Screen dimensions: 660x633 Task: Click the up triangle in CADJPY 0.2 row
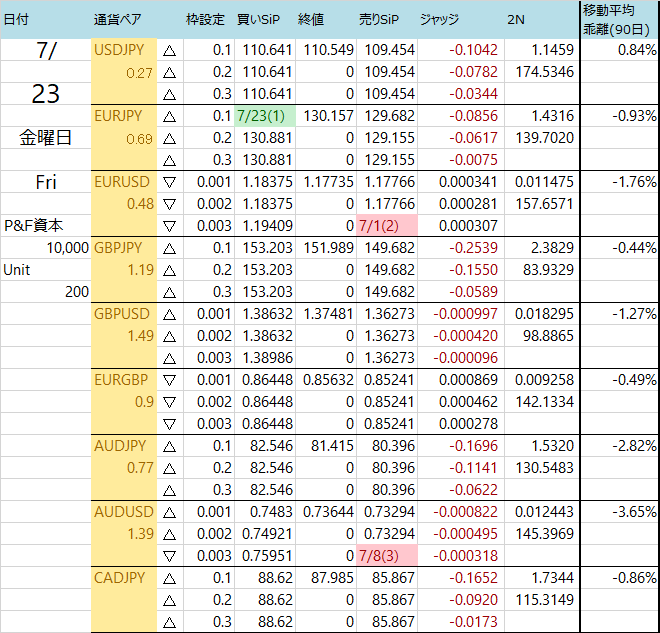[169, 600]
